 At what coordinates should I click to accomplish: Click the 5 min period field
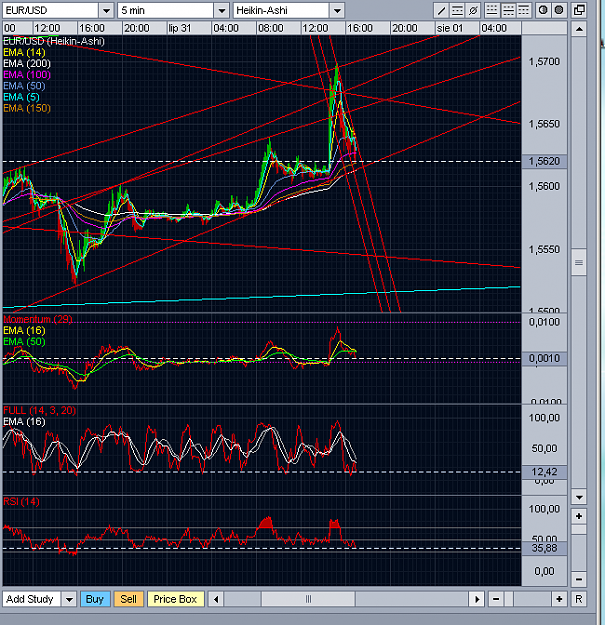(x=166, y=10)
